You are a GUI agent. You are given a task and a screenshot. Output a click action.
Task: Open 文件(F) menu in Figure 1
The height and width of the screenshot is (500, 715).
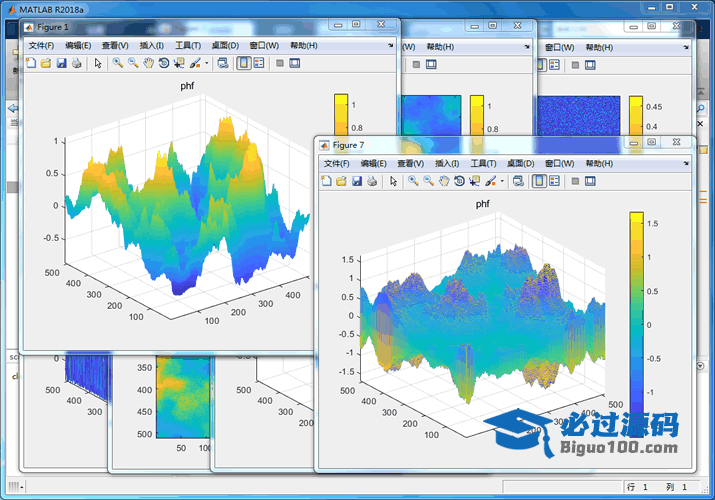[x=41, y=46]
